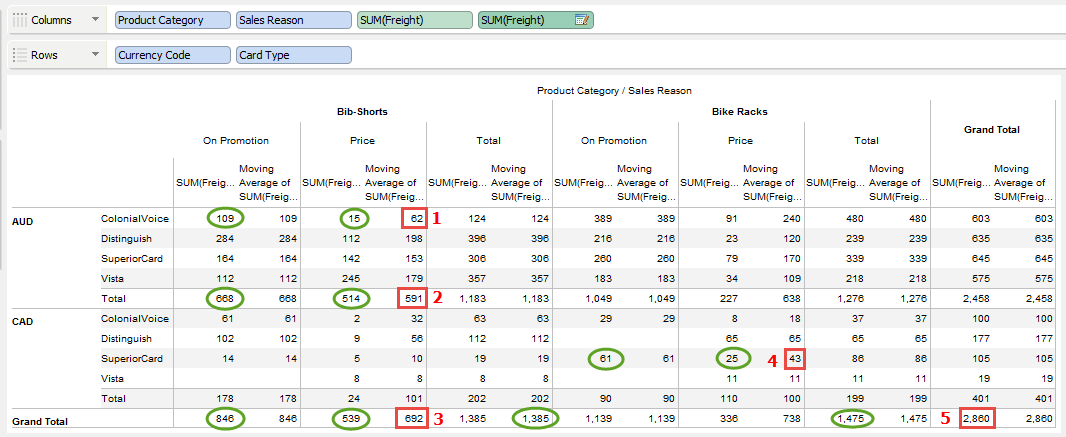Select SuperCard row label under CAD

[134, 358]
